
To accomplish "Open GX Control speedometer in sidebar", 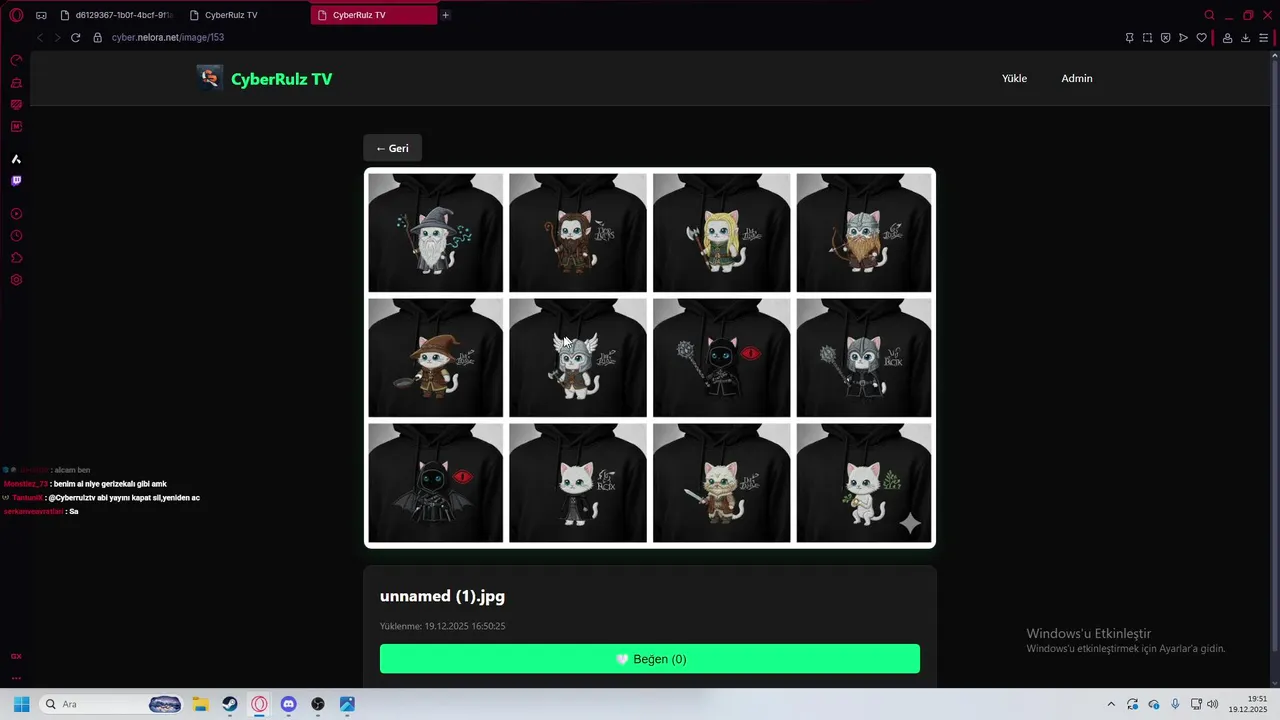I will point(16,61).
